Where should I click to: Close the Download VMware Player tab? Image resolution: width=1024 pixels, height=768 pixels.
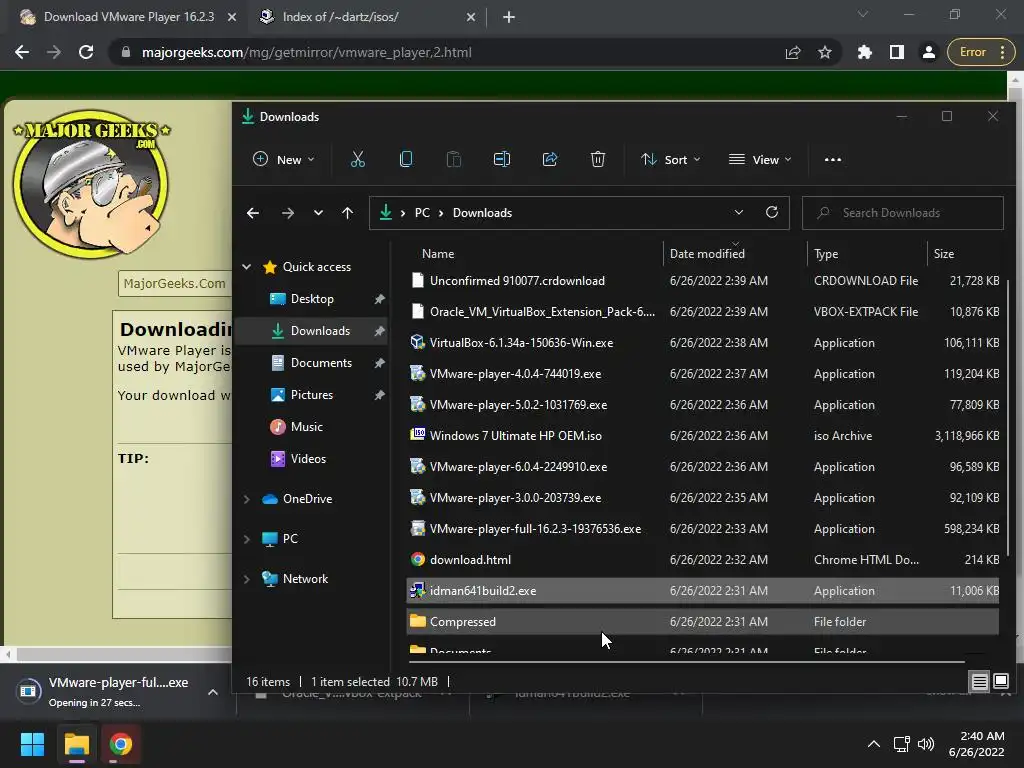pyautogui.click(x=232, y=17)
